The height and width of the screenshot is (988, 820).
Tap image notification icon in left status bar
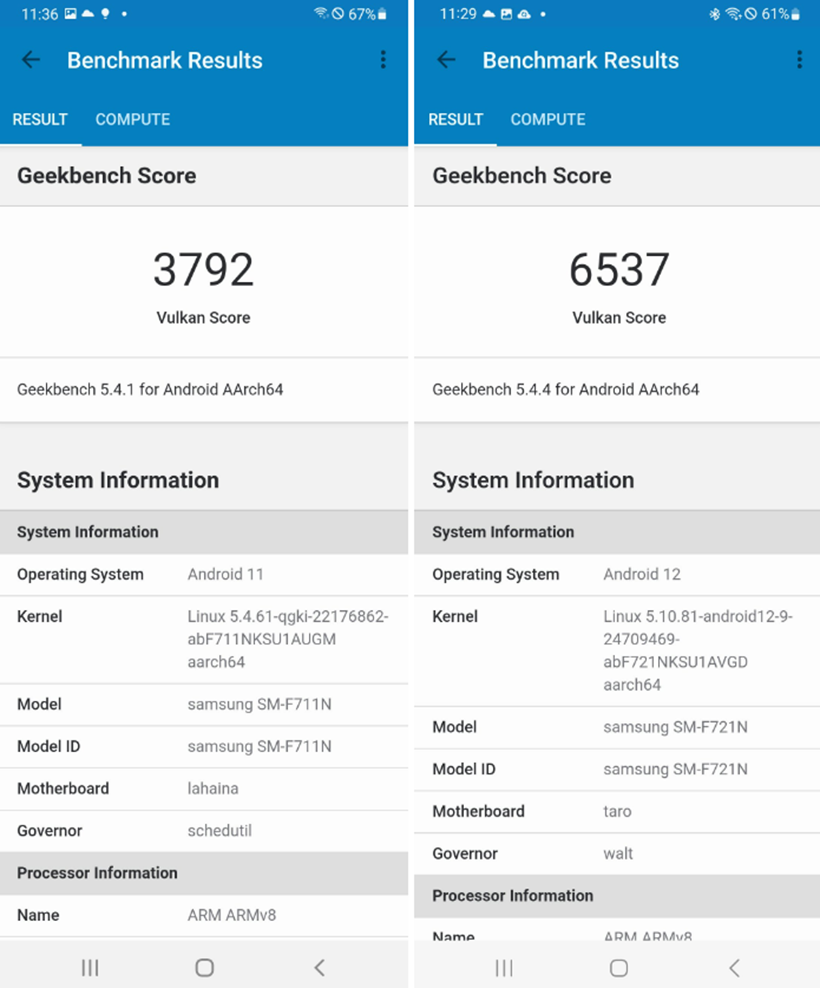(71, 13)
